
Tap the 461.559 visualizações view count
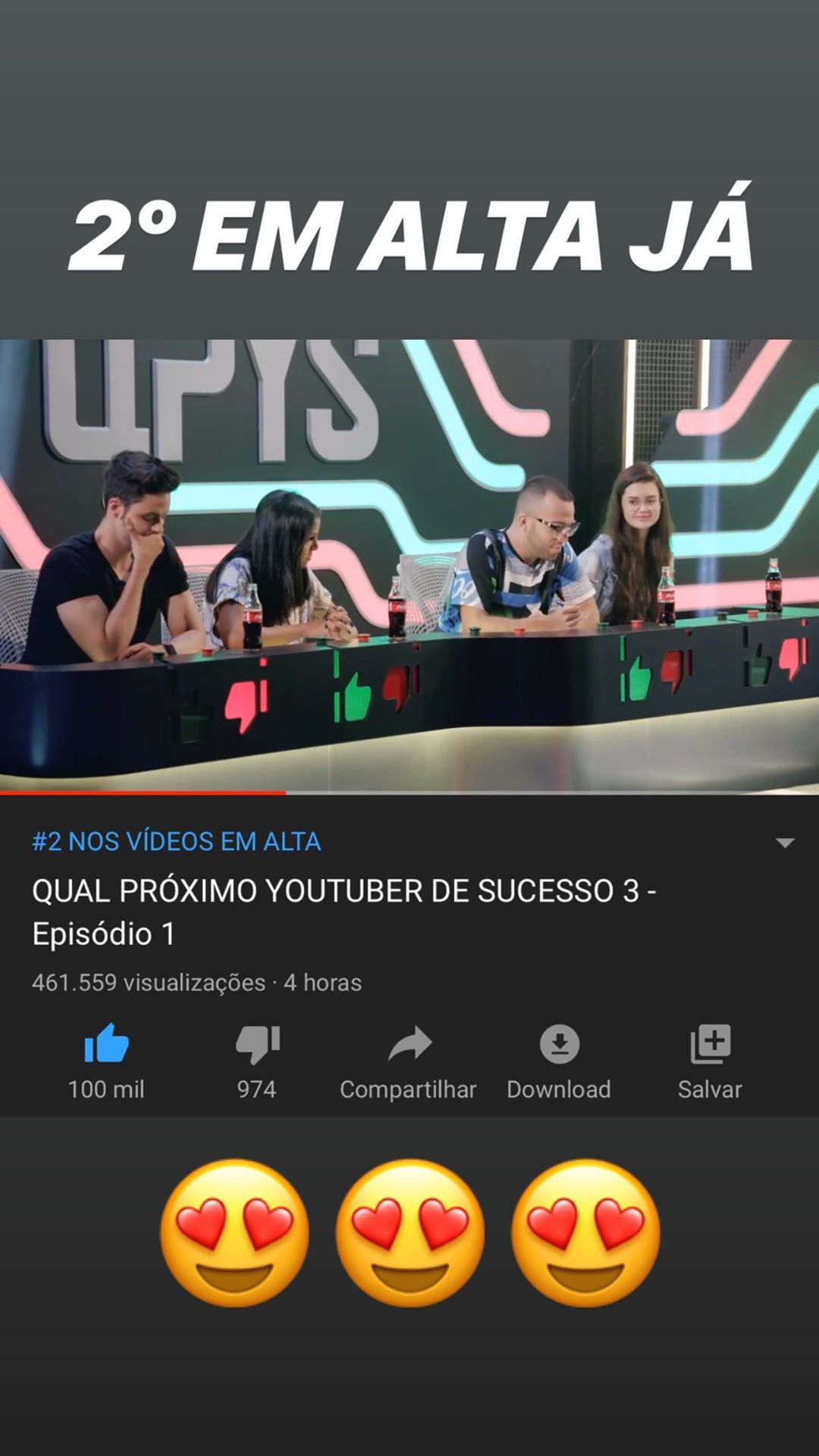tap(149, 982)
